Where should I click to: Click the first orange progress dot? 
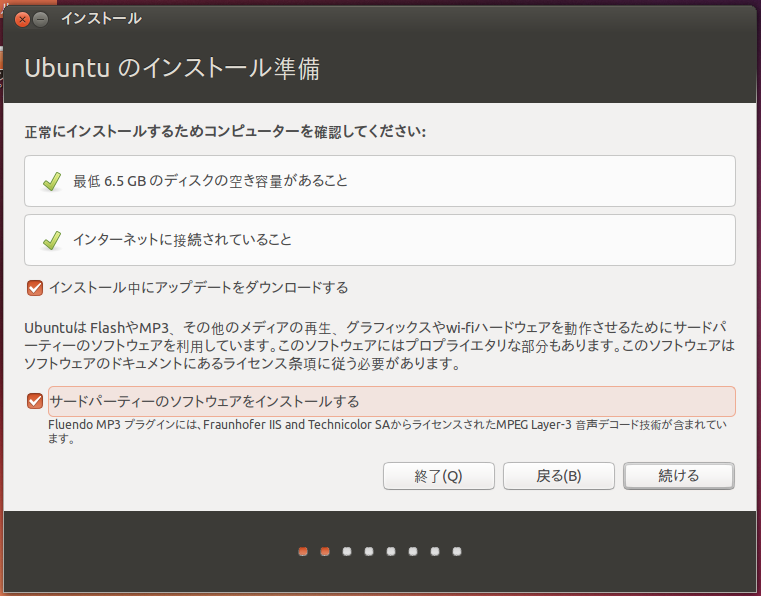coord(303,551)
